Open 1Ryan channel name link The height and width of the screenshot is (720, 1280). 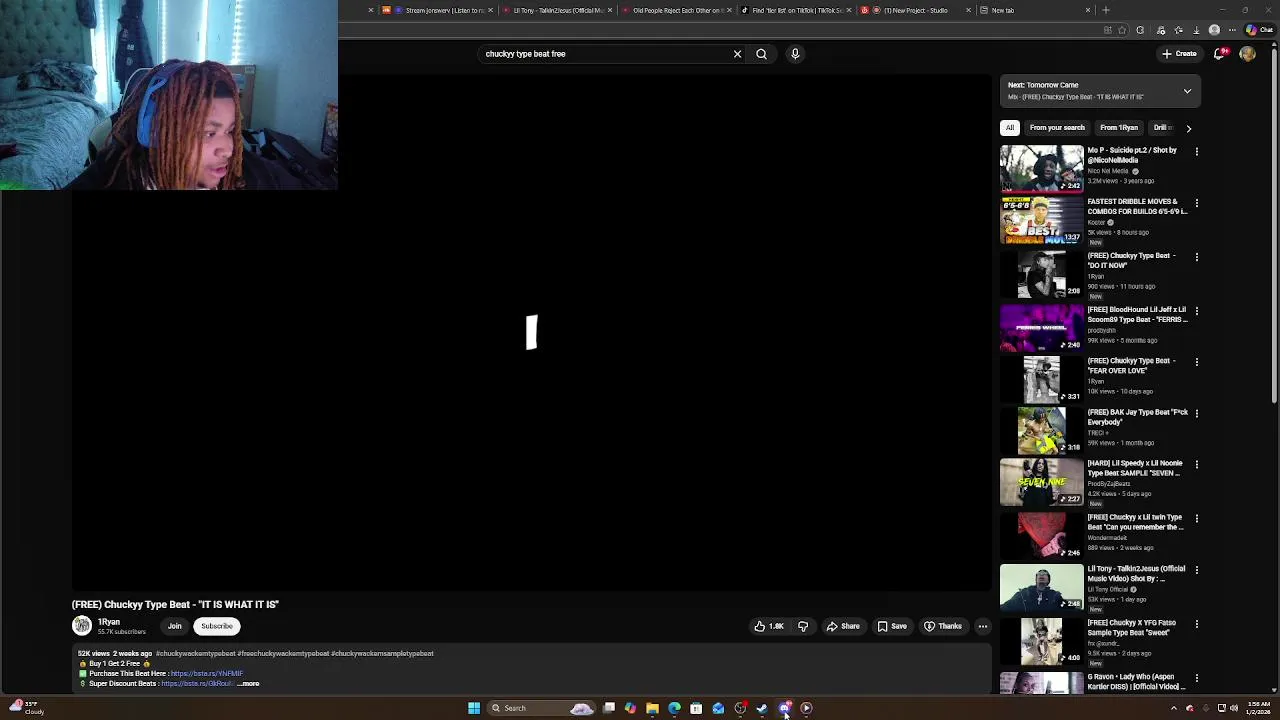109,622
